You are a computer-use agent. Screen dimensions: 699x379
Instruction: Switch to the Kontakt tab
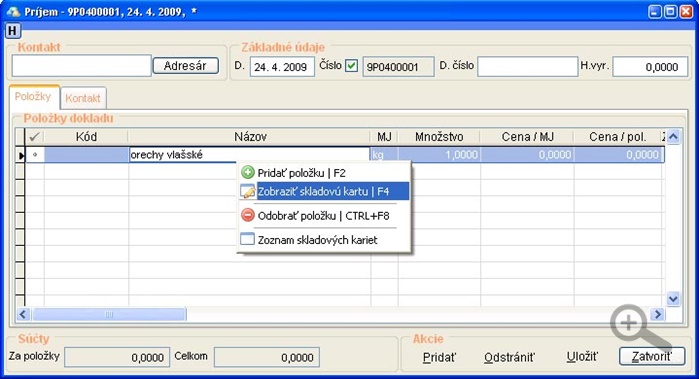coord(83,98)
